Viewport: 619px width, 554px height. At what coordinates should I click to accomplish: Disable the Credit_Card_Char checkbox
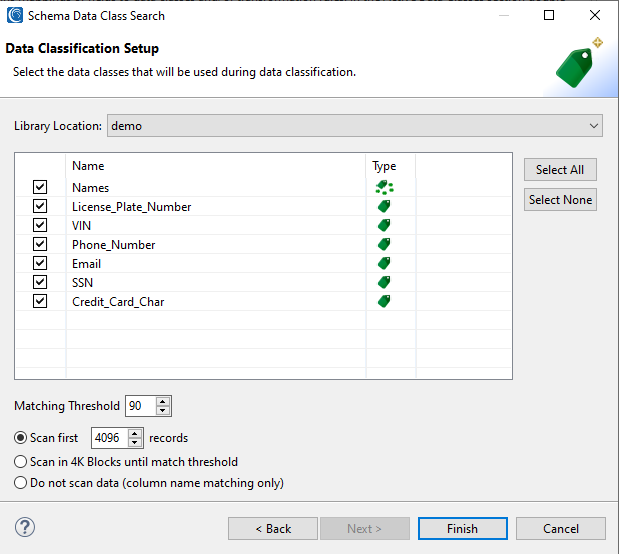[40, 301]
